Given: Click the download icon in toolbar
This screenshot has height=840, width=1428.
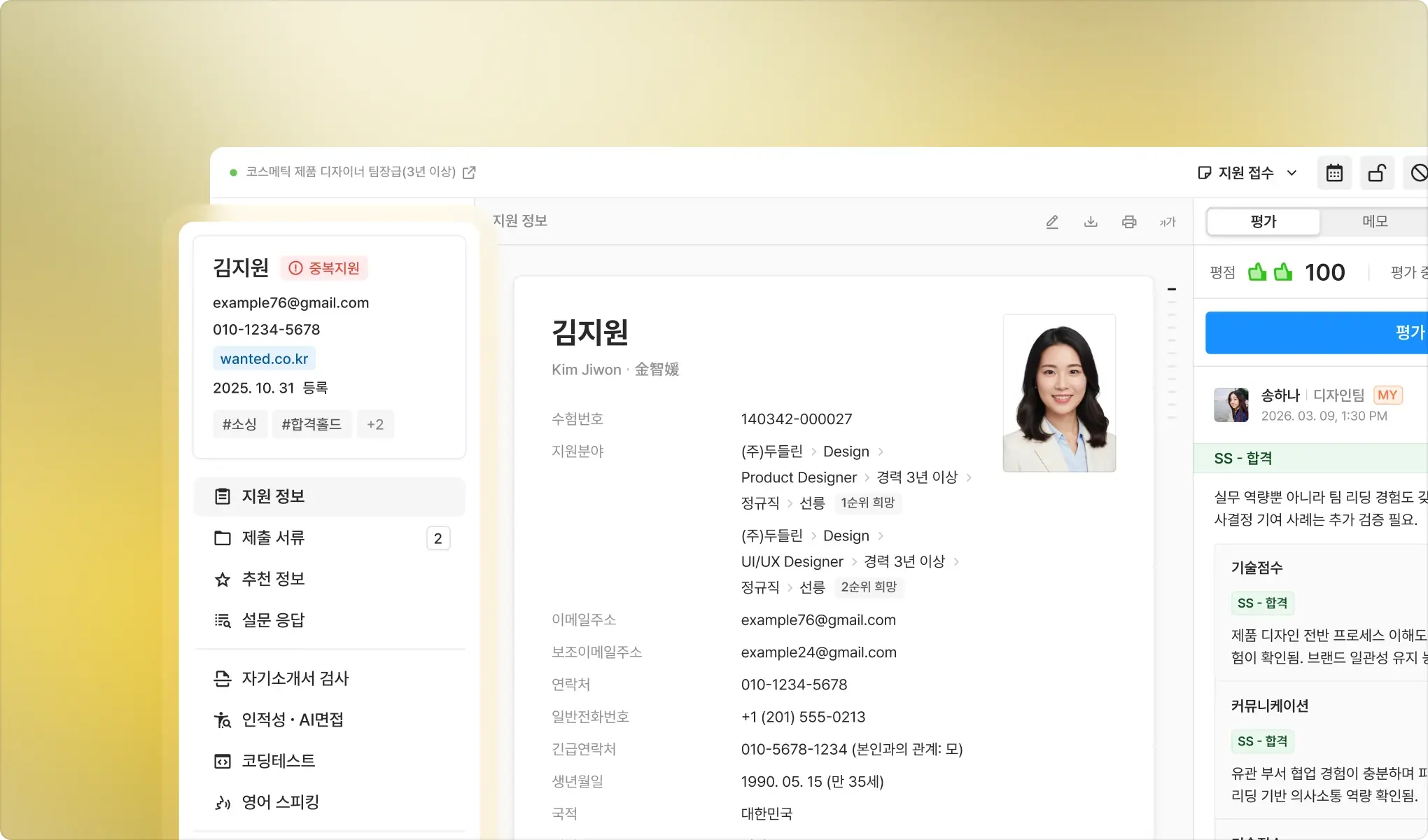Looking at the screenshot, I should (x=1091, y=222).
